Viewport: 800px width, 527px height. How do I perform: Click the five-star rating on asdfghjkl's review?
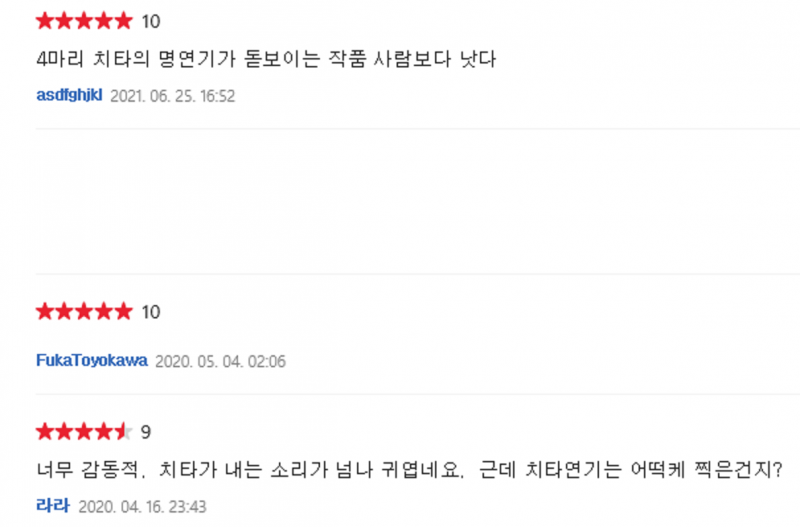click(x=84, y=21)
